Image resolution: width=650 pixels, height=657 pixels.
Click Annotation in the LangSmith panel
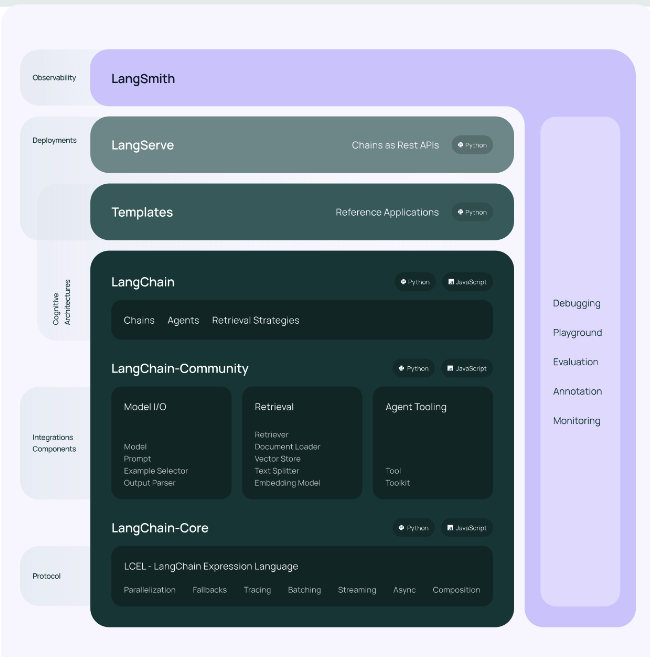577,391
